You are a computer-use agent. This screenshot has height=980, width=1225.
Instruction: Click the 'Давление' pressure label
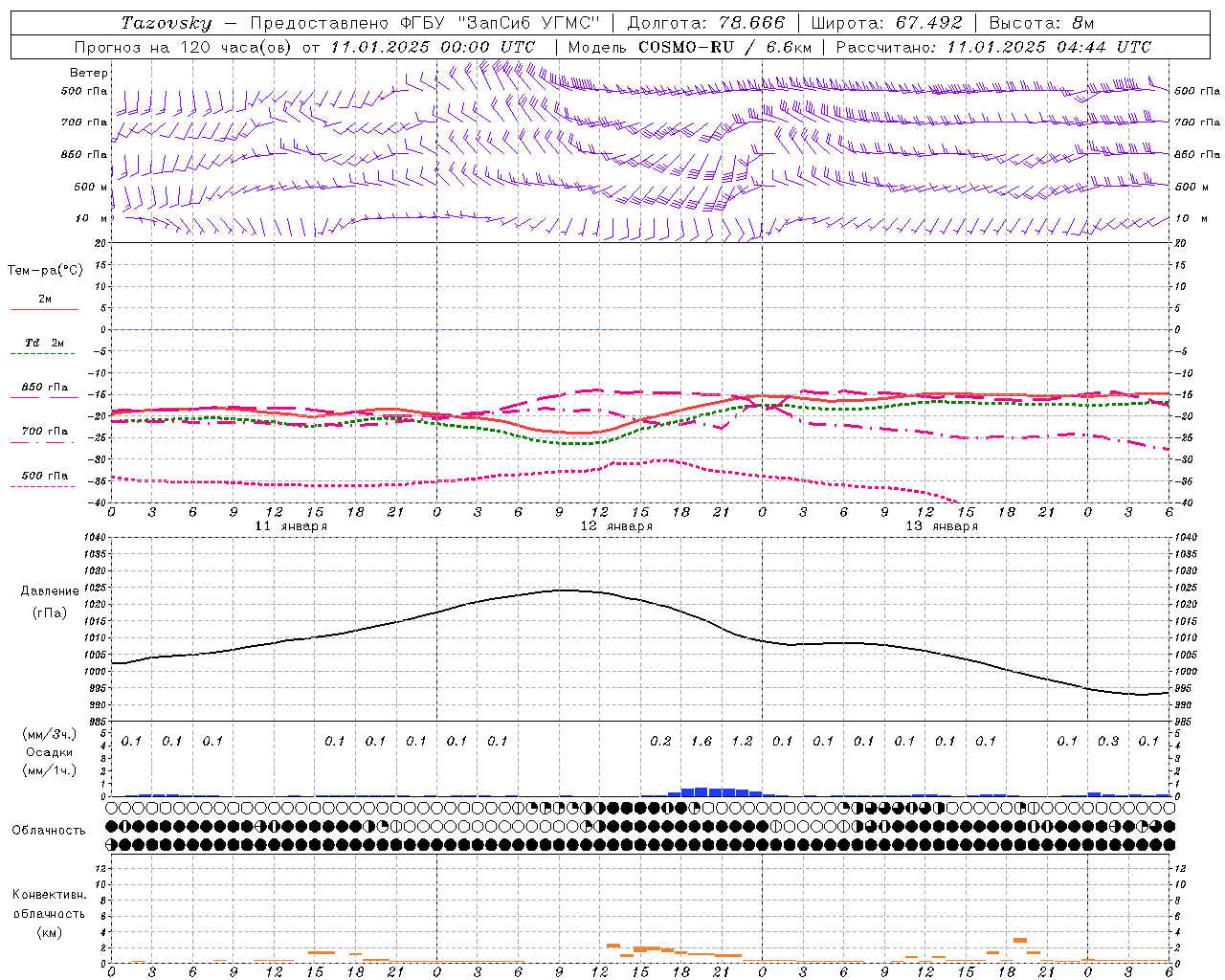50,591
